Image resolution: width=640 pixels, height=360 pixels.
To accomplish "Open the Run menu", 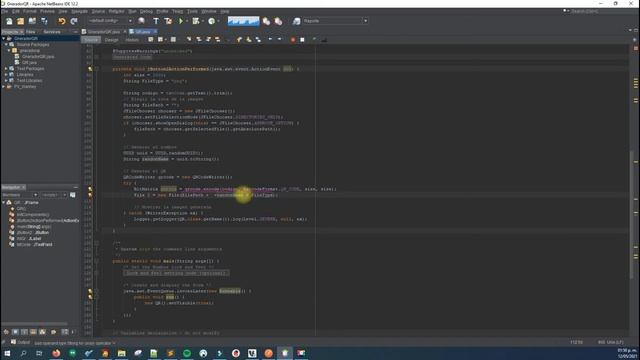I will tap(132, 11).
